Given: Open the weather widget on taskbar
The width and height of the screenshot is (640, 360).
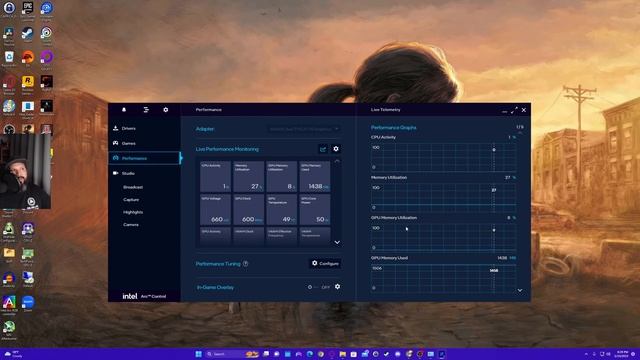Looking at the screenshot, I should (13, 354).
